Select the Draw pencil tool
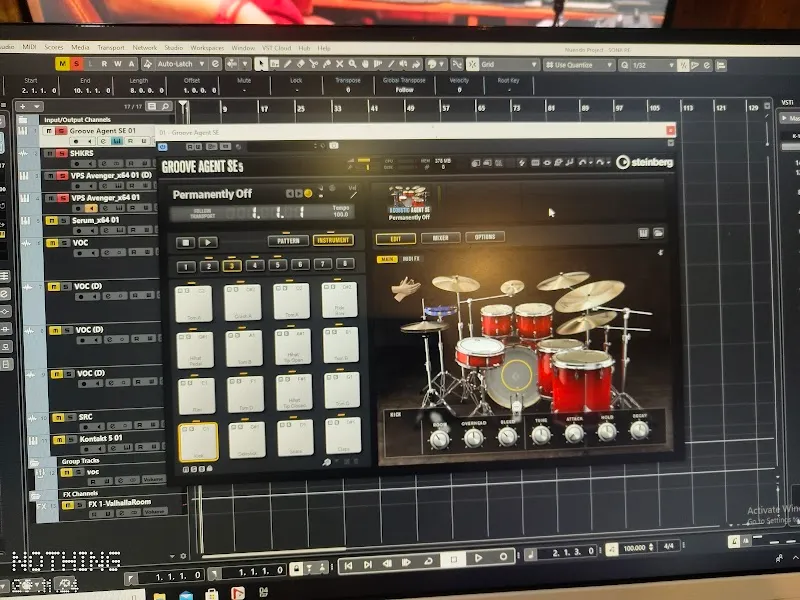The image size is (800, 600). coord(288,64)
